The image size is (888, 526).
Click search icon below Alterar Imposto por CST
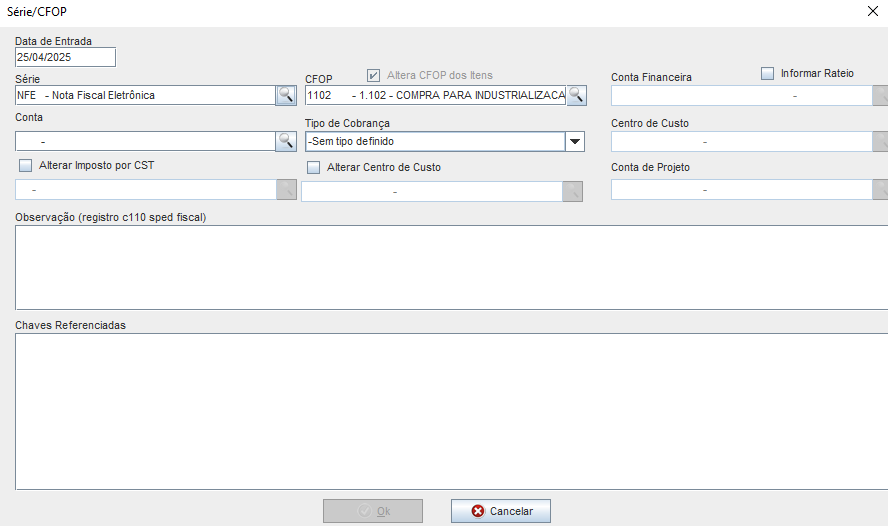coord(286,190)
